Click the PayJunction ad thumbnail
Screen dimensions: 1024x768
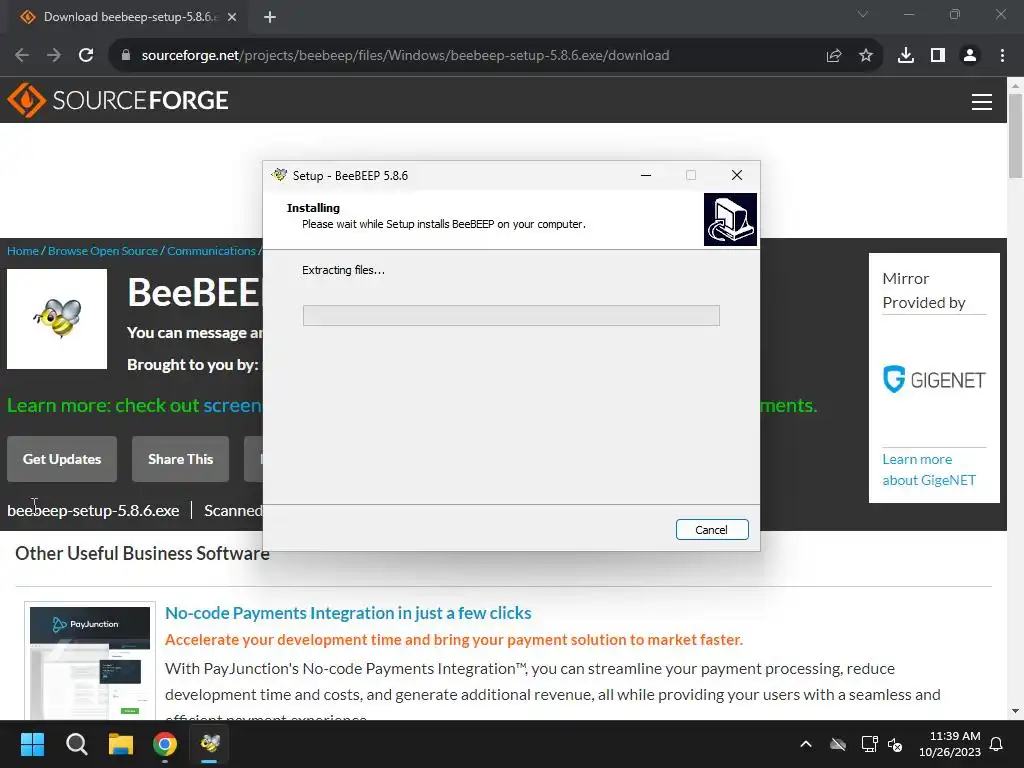pos(90,662)
